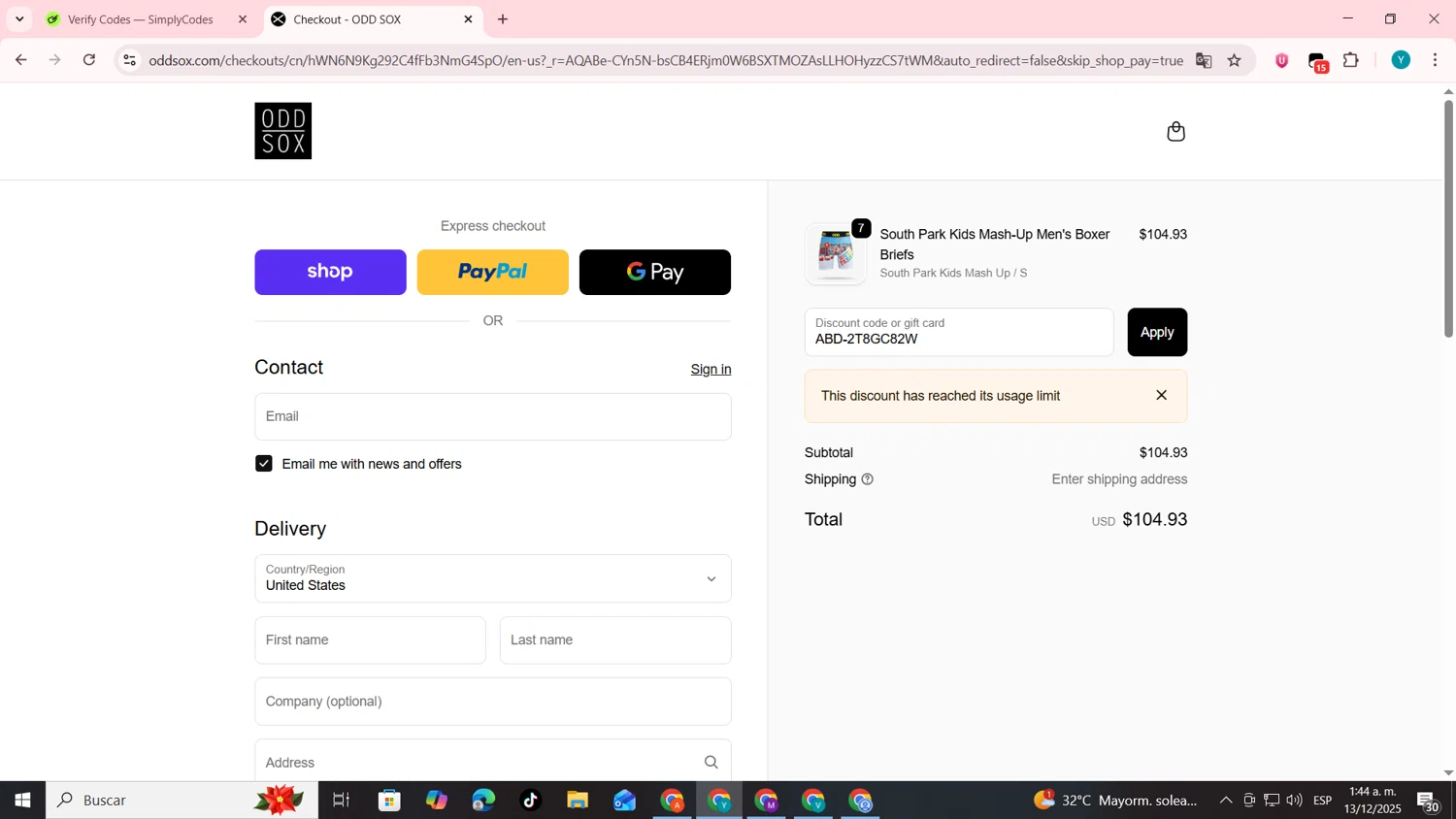Open a new browser tab
The height and width of the screenshot is (819, 1456).
tap(503, 19)
